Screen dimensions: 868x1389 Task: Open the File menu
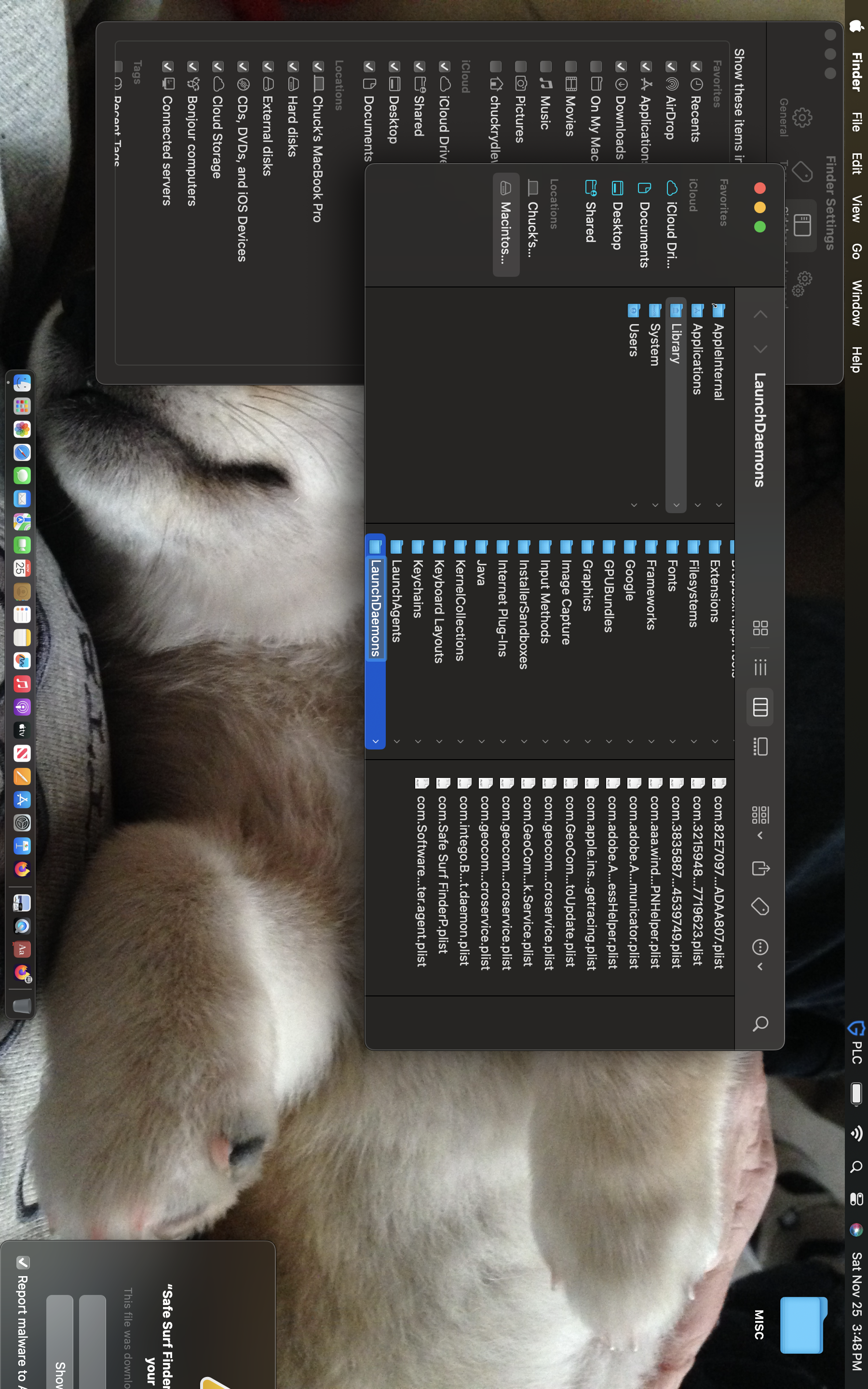click(x=856, y=122)
